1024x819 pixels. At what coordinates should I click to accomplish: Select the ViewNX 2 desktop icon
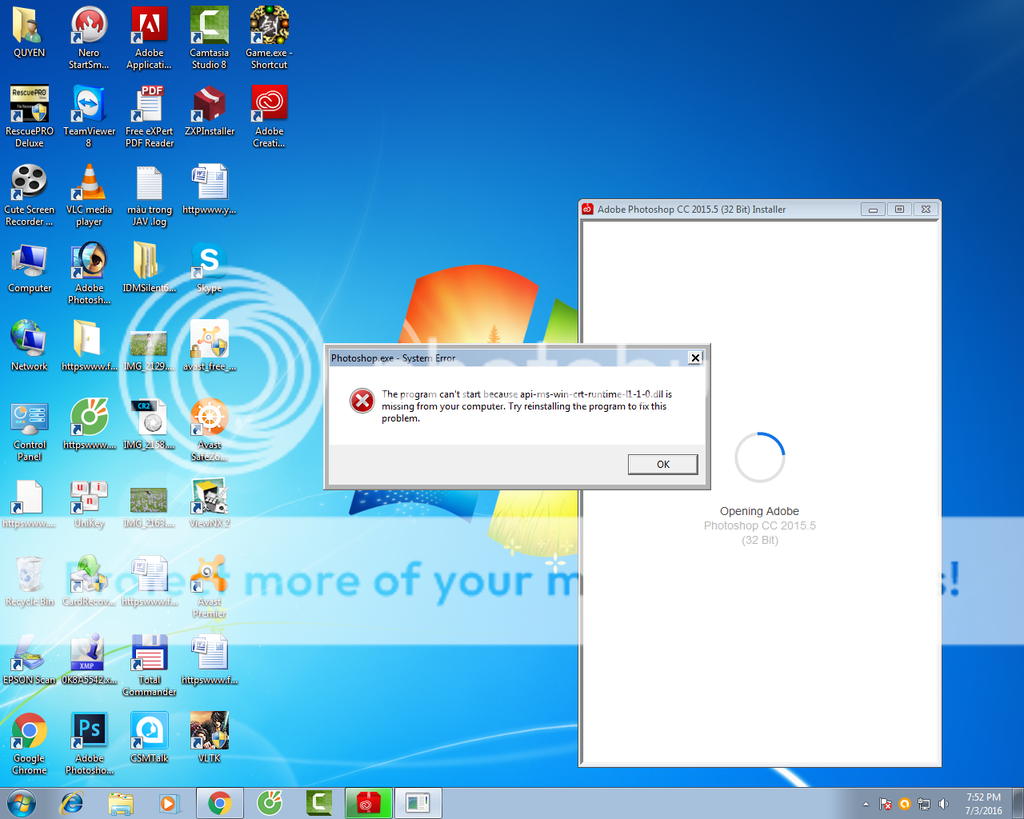pyautogui.click(x=209, y=503)
